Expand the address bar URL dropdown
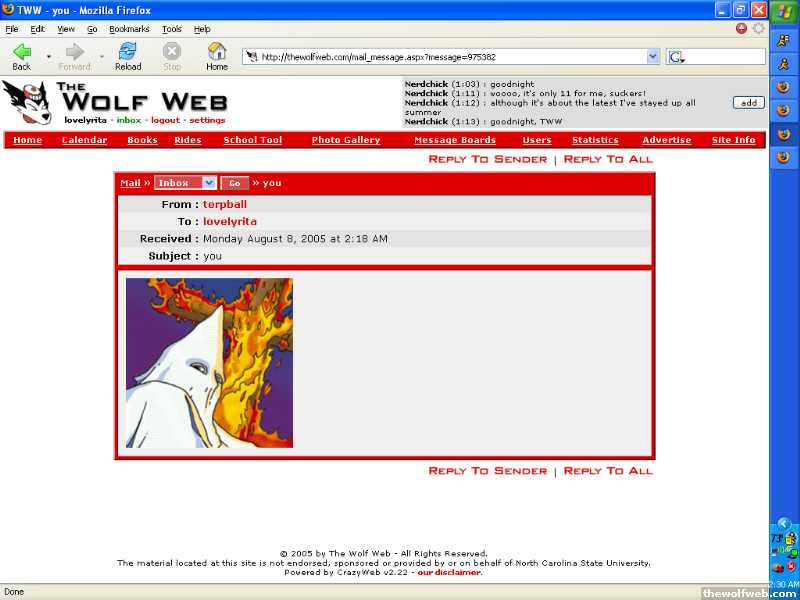The height and width of the screenshot is (600, 800). coord(653,57)
